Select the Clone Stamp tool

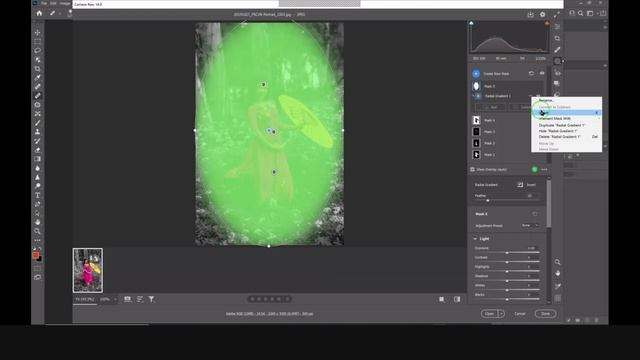click(x=38, y=132)
